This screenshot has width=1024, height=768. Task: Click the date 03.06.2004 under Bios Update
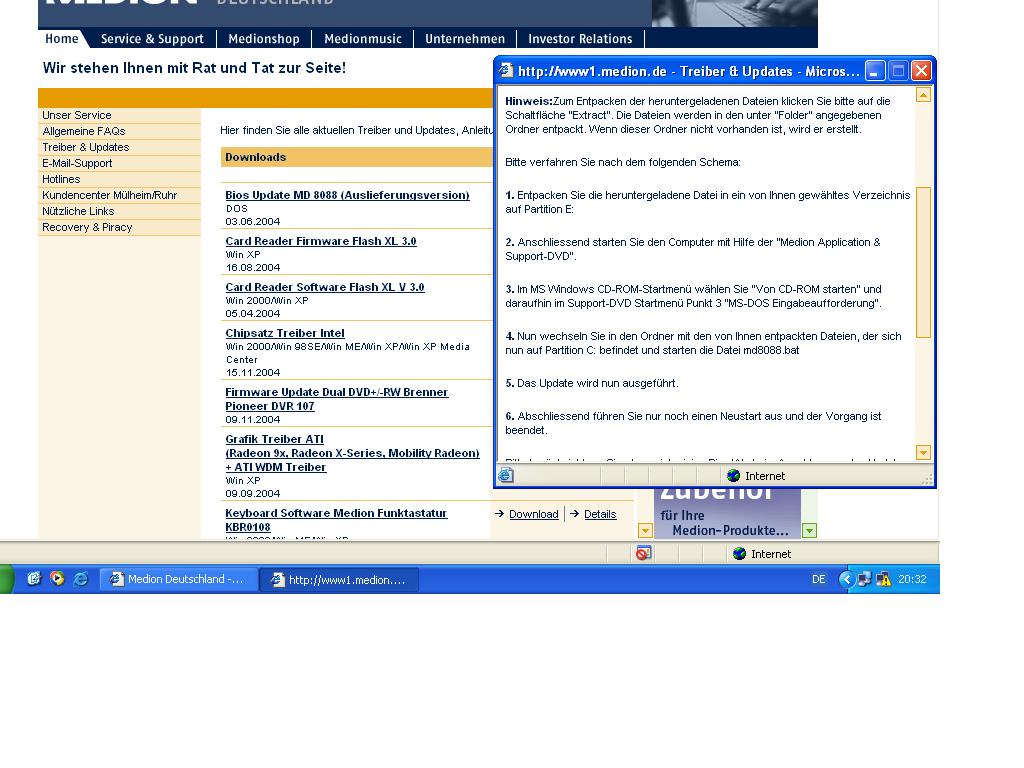(x=253, y=221)
